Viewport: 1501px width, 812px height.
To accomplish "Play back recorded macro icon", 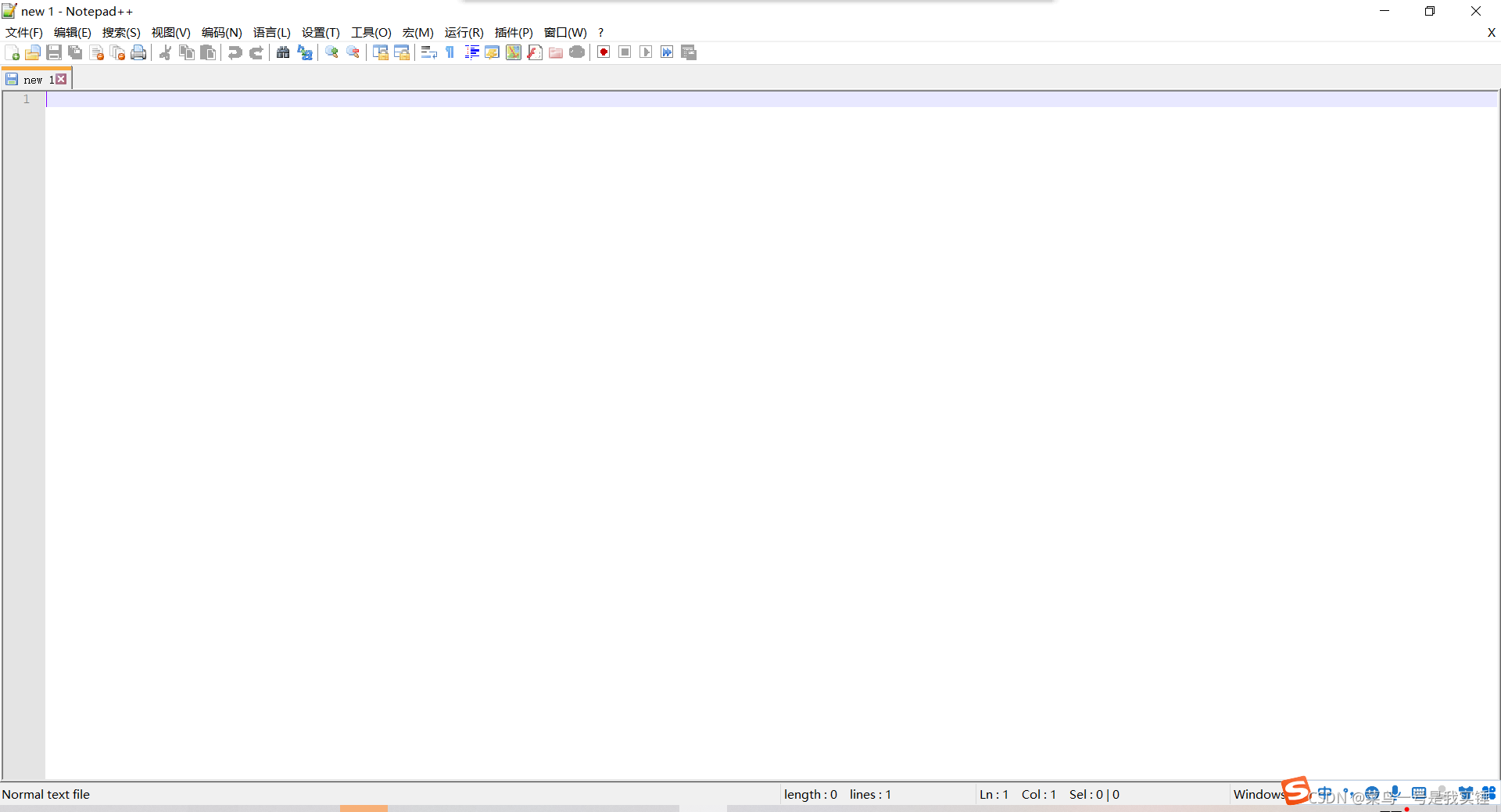I will pos(646,52).
